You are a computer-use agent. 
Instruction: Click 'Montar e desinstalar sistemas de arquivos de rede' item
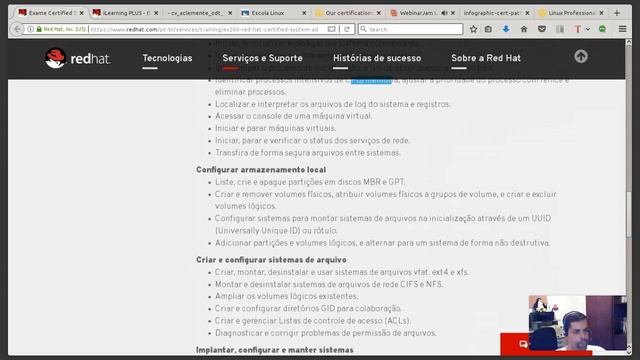pyautogui.click(x=329, y=284)
